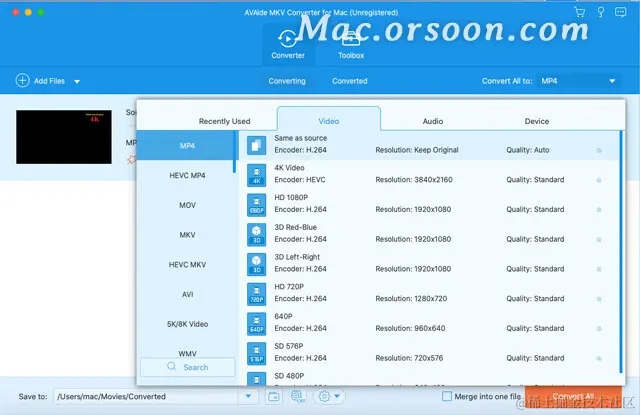Open the shopping cart purchase icon
The height and width of the screenshot is (415, 640).
click(x=580, y=12)
